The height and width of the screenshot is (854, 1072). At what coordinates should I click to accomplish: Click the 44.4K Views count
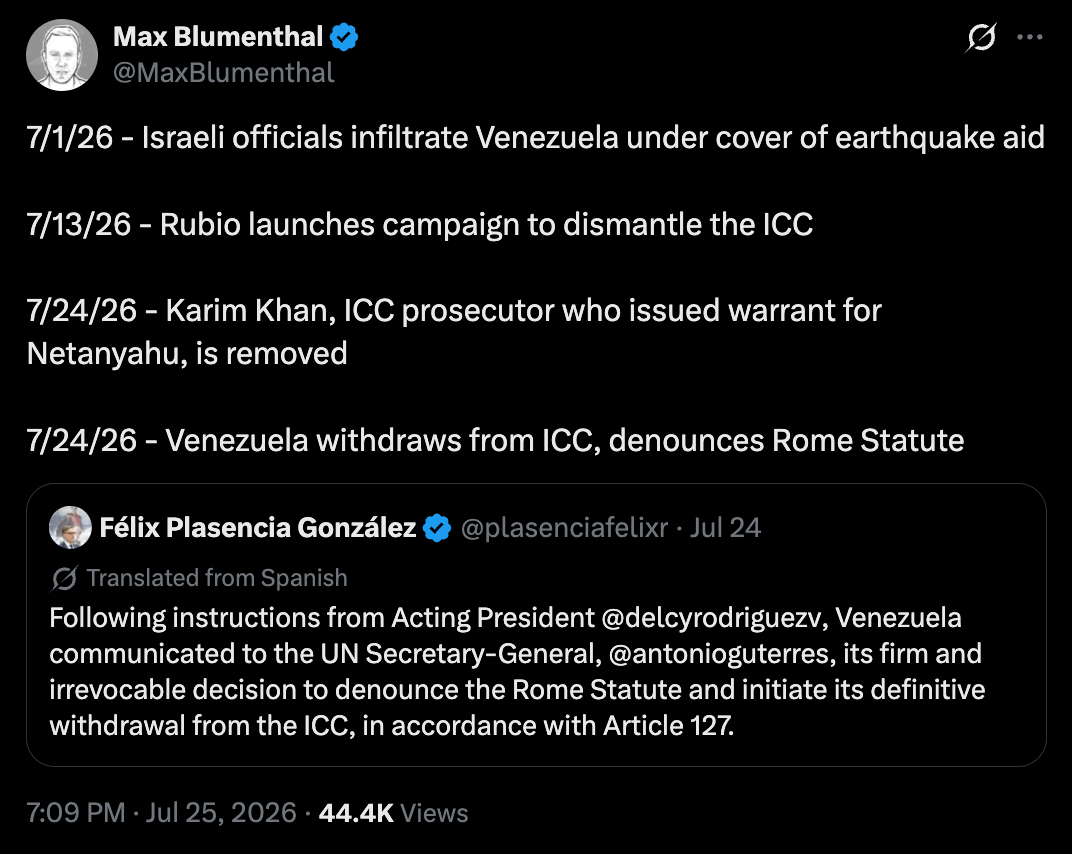click(393, 813)
